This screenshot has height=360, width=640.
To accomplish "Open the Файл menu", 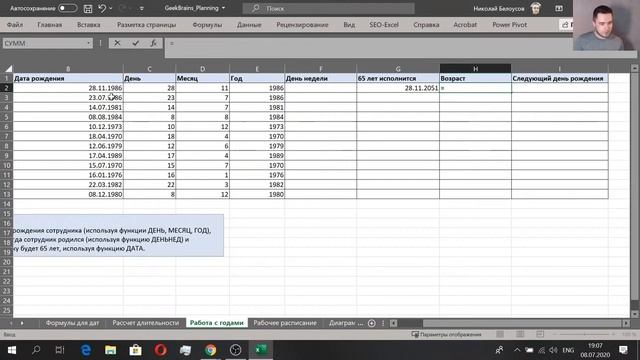I will click(x=15, y=25).
